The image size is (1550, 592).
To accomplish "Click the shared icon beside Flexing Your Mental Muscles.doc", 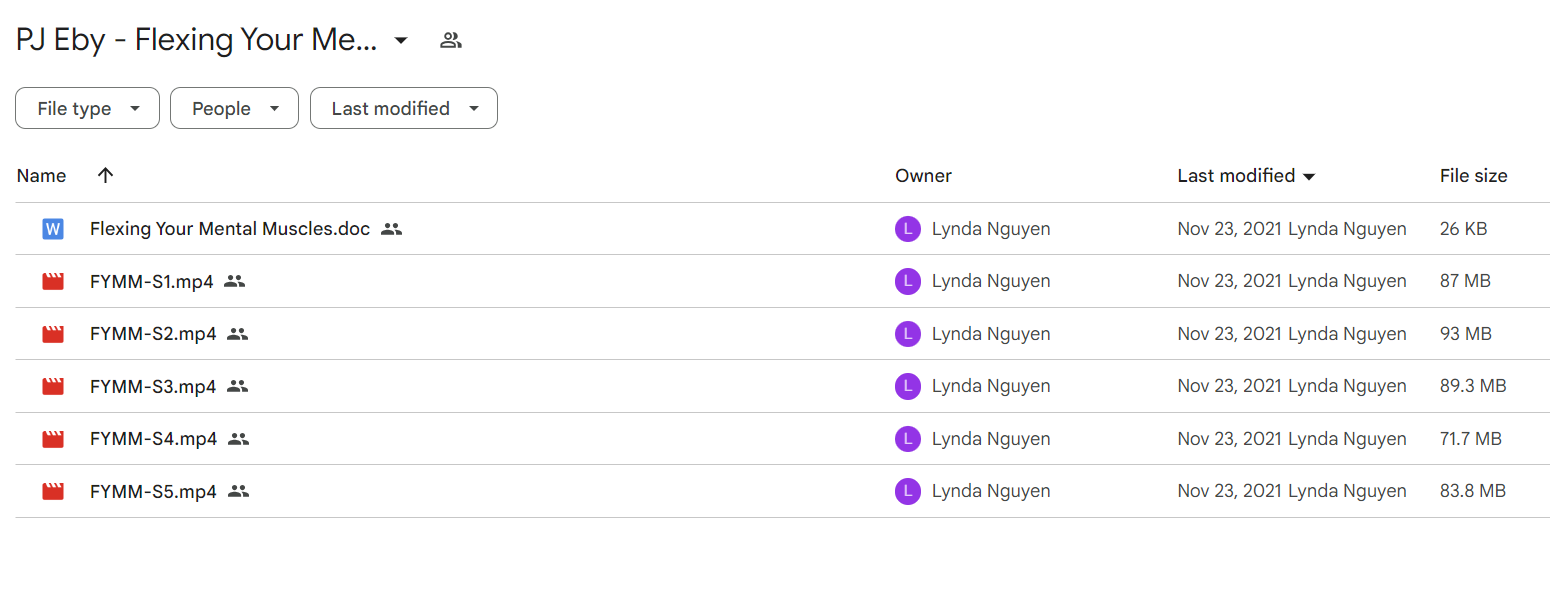I will [392, 229].
